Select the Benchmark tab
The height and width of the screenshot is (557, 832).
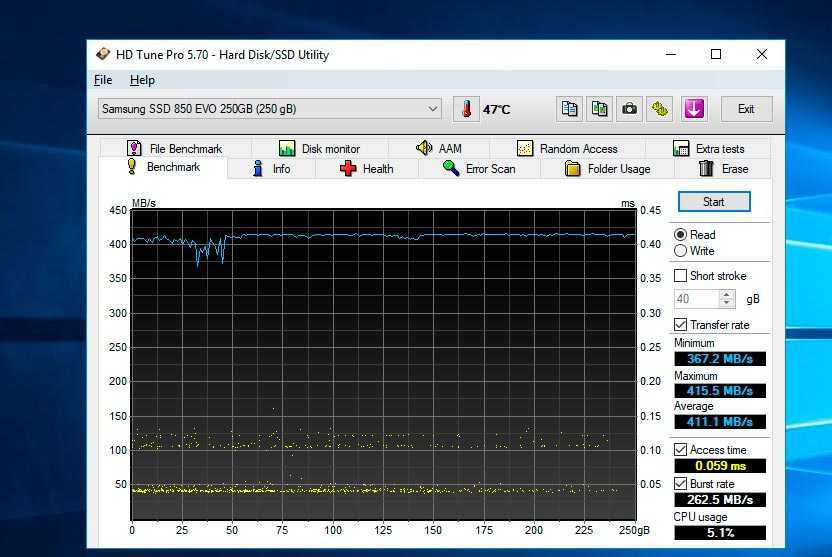(x=163, y=167)
